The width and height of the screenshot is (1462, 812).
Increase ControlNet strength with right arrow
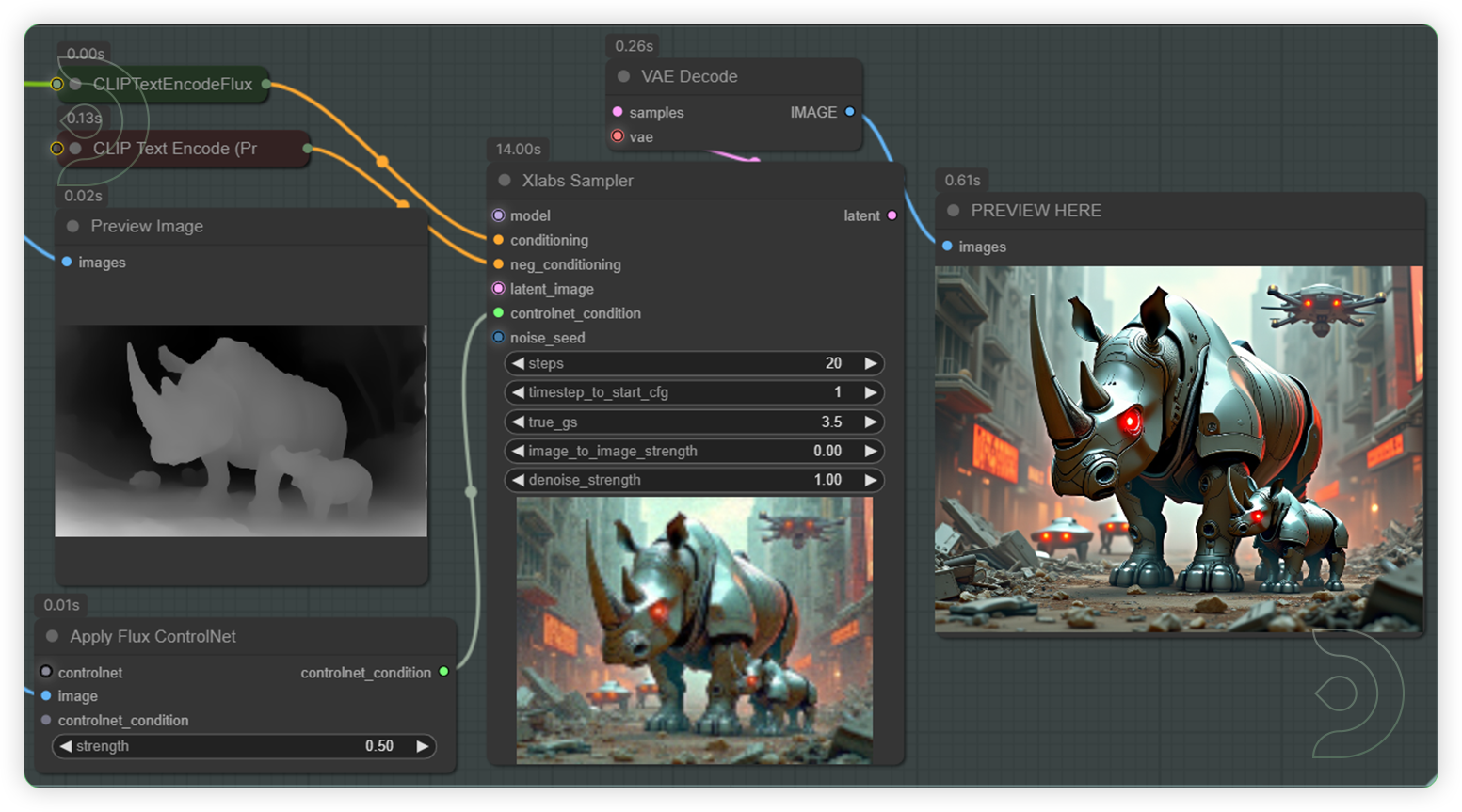(x=423, y=746)
